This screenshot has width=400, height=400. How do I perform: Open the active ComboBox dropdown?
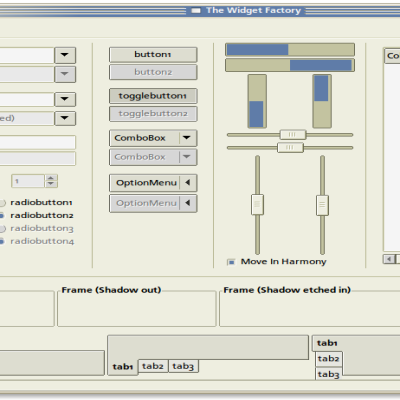(x=153, y=138)
